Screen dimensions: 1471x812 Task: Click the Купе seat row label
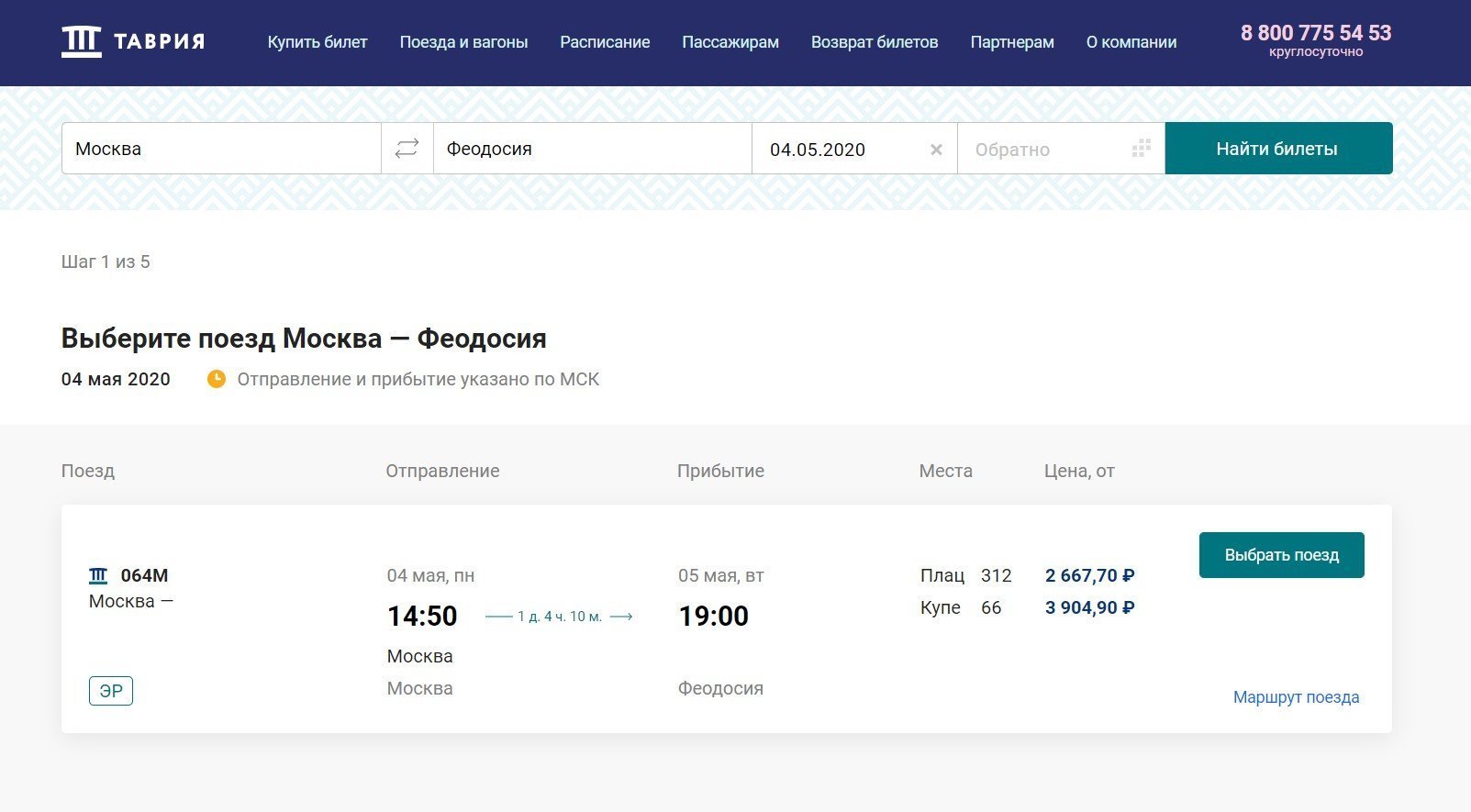[x=941, y=607]
